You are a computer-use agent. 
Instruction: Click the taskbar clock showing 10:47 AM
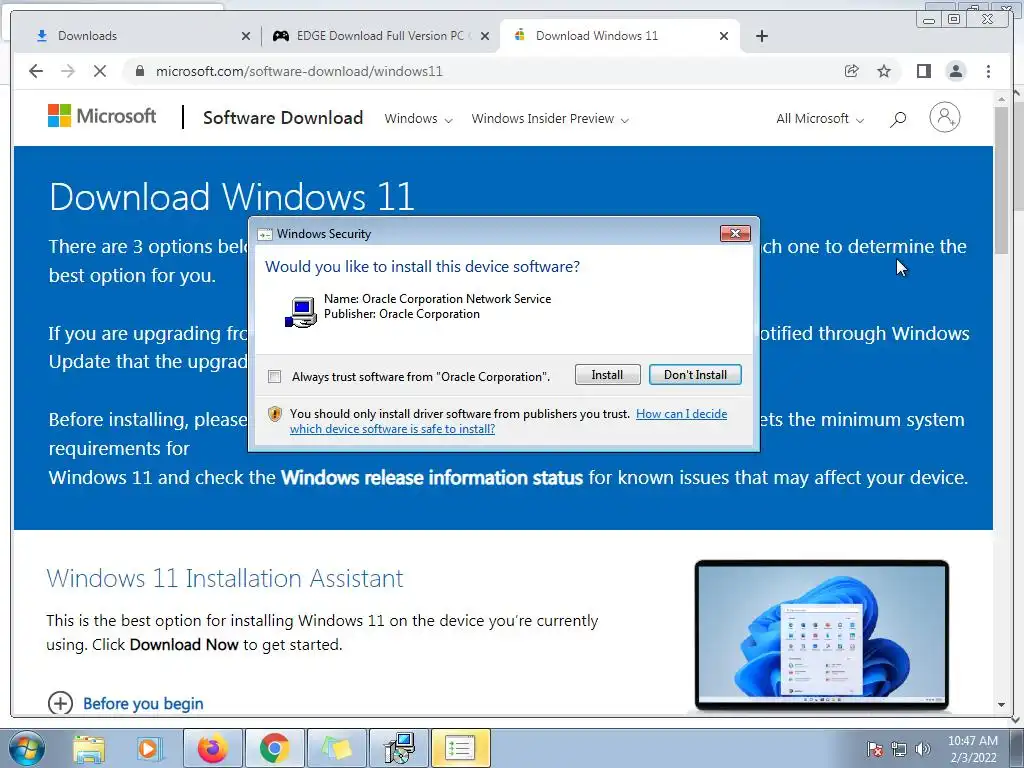pos(972,749)
